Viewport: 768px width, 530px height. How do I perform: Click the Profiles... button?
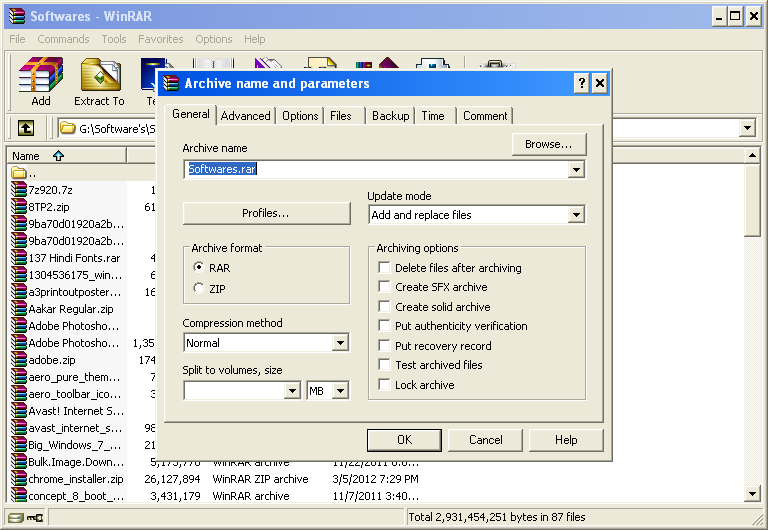coord(266,213)
